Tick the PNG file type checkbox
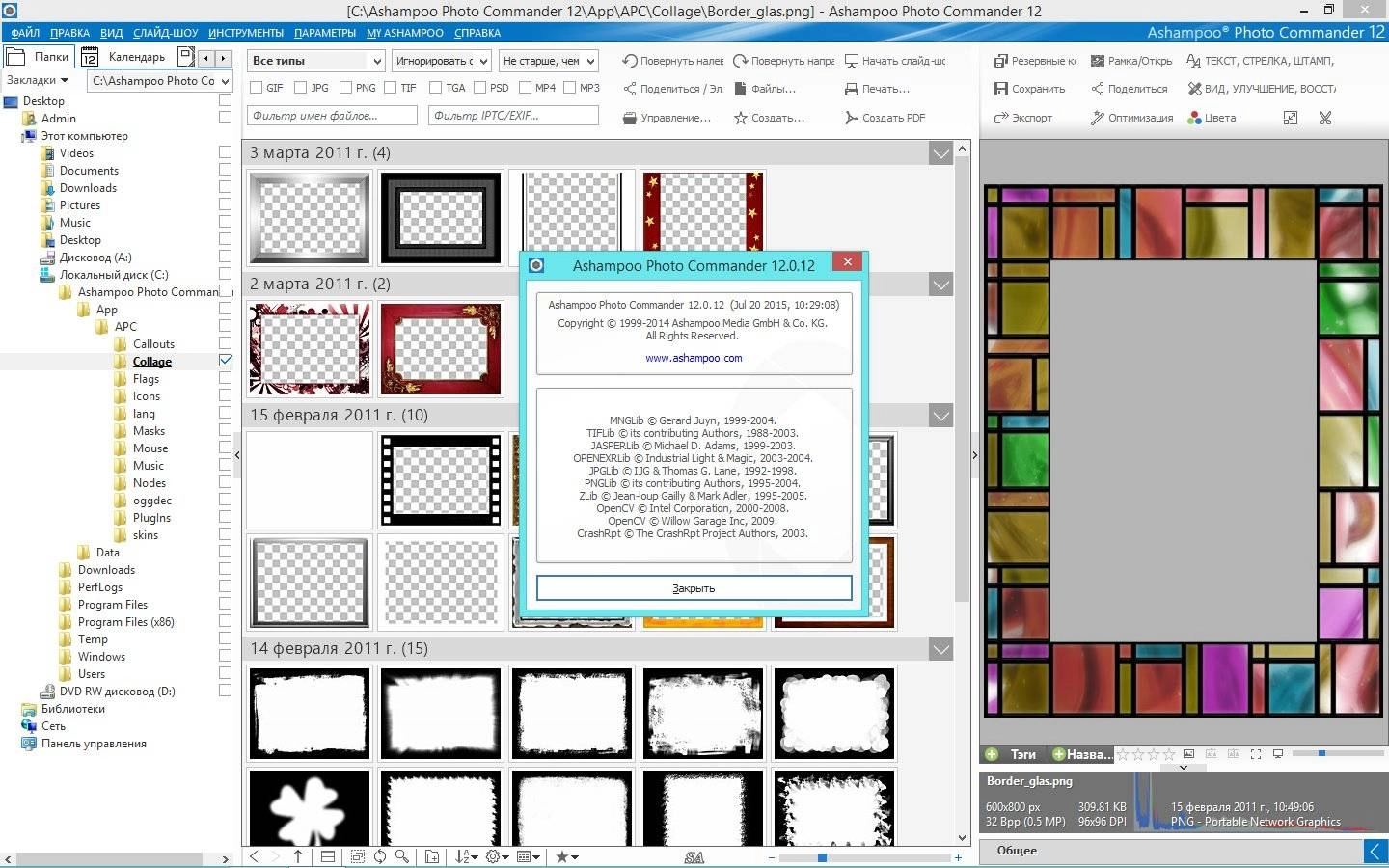Screen dimensions: 1389x868 click(345, 88)
